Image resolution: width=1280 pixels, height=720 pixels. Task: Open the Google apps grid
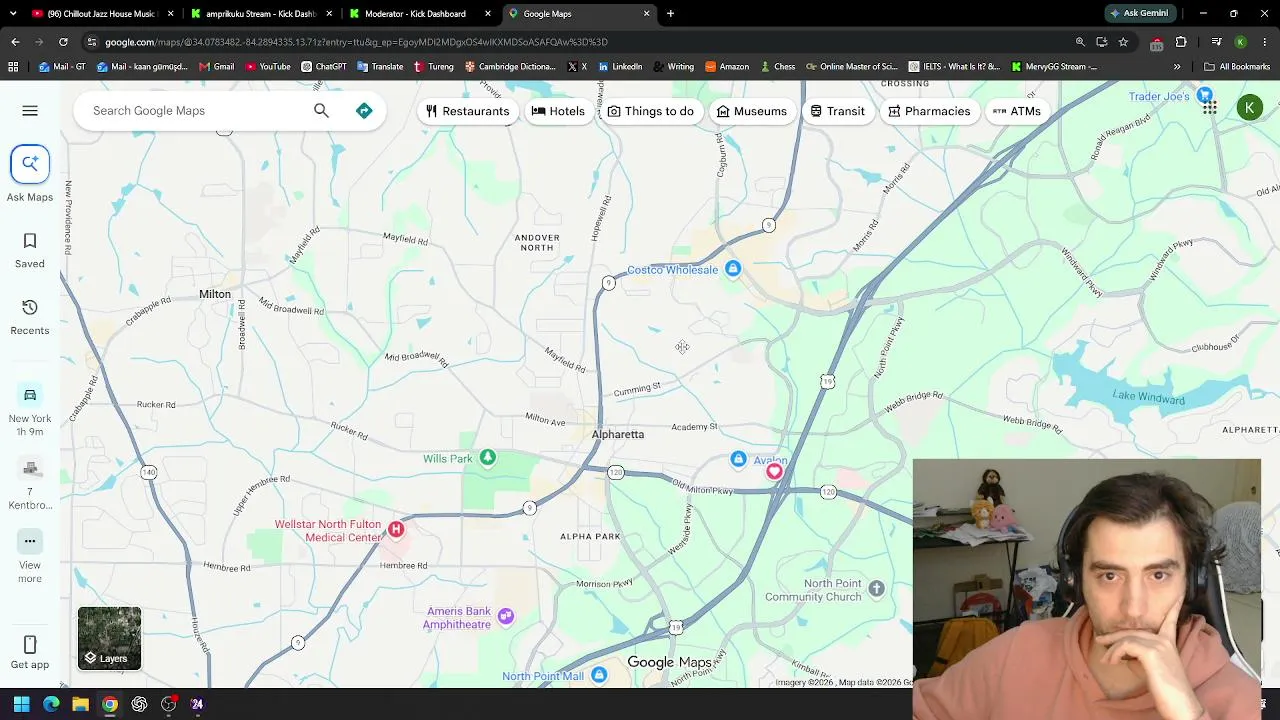(x=1210, y=108)
